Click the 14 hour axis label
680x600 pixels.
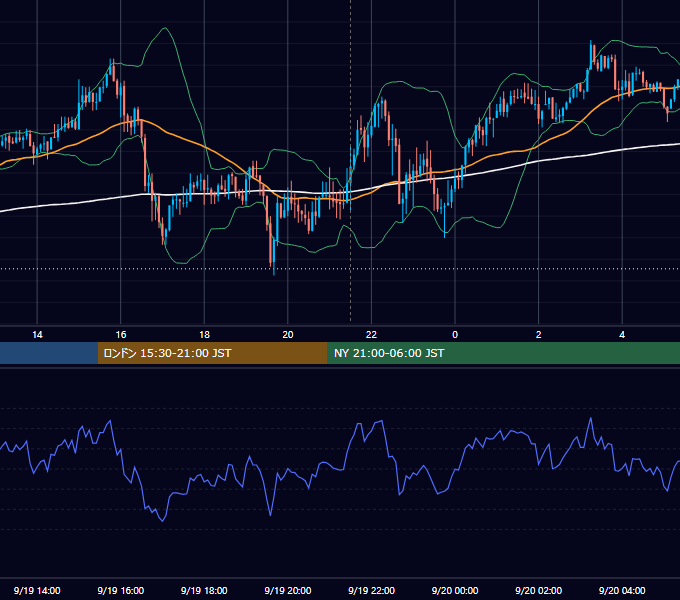pyautogui.click(x=37, y=335)
